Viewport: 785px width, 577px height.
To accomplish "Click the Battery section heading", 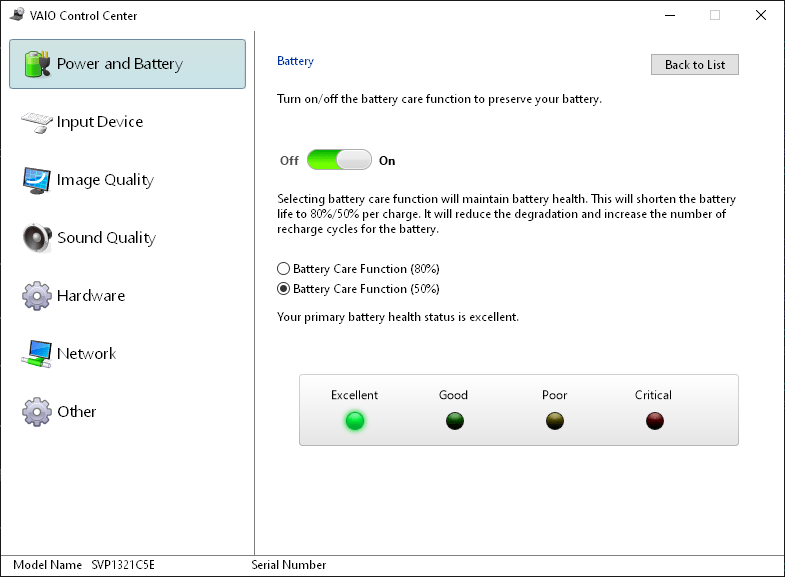I will (x=295, y=61).
